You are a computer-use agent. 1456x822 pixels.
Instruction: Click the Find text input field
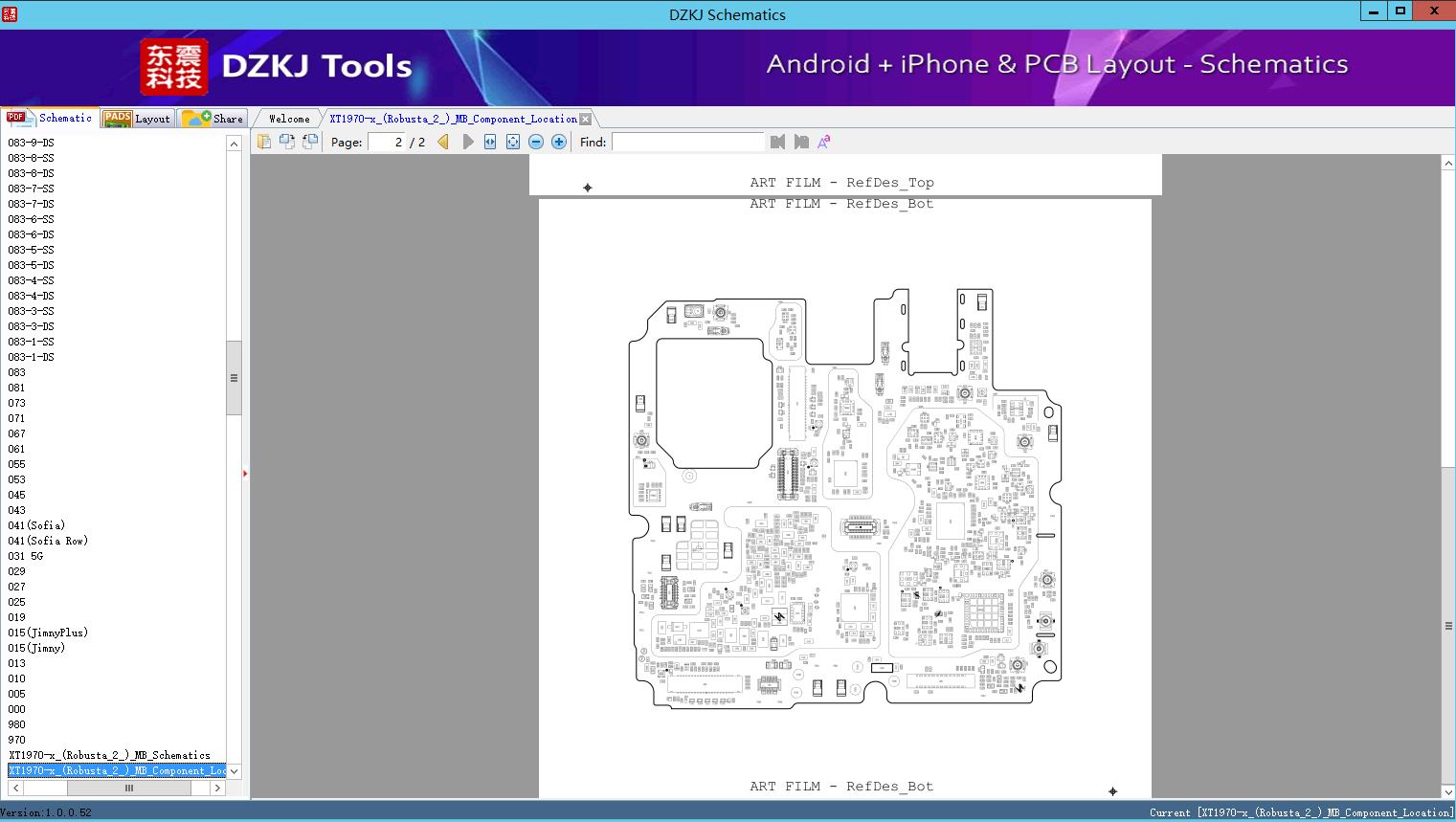tap(687, 142)
